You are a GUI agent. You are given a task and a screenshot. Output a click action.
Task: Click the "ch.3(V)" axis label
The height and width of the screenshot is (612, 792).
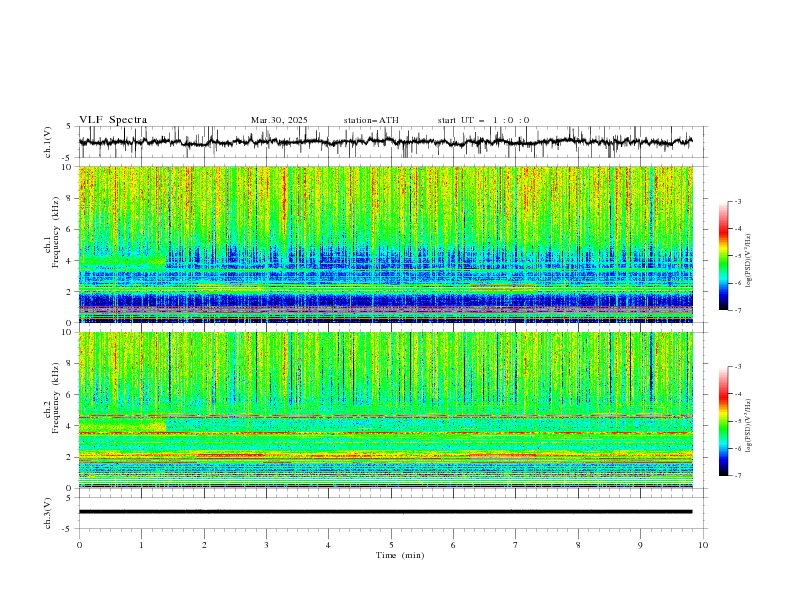(x=48, y=513)
